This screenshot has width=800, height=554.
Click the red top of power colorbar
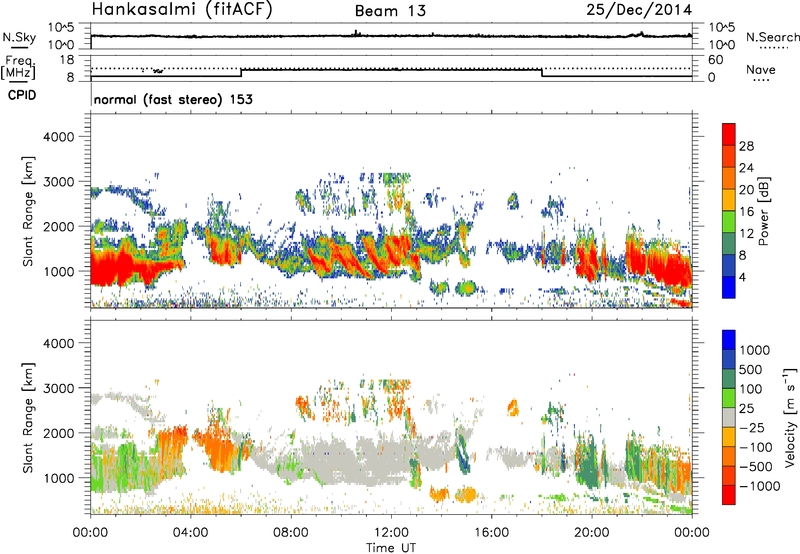pos(729,134)
